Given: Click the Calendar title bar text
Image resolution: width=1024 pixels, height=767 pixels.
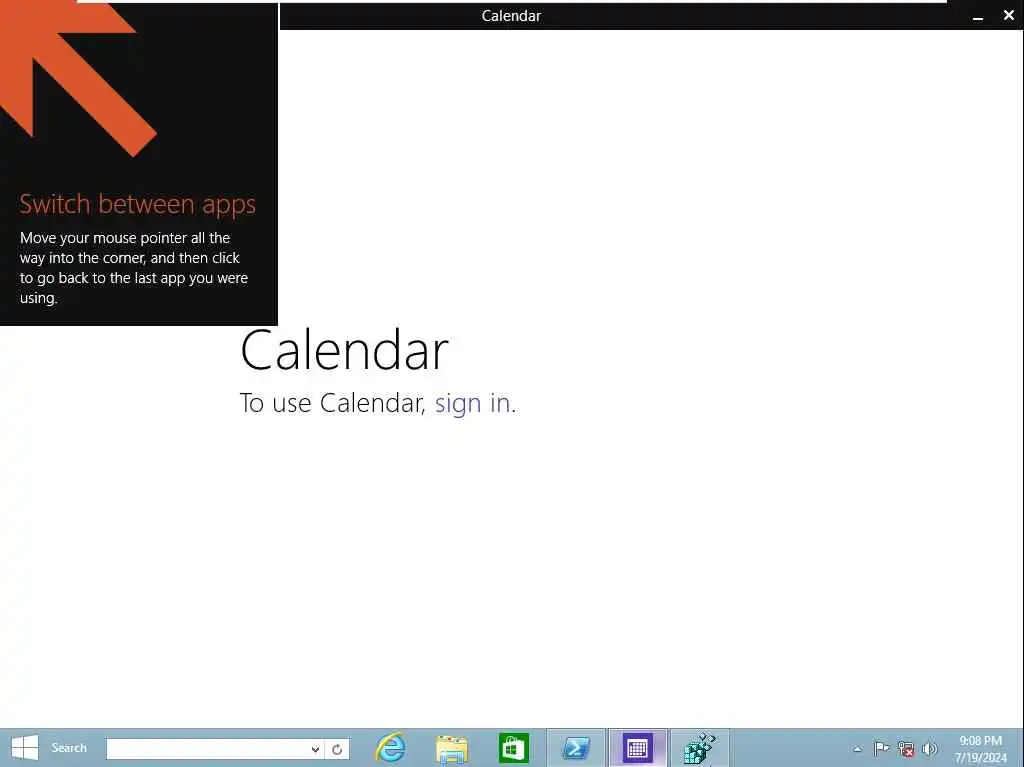Looking at the screenshot, I should (x=511, y=16).
